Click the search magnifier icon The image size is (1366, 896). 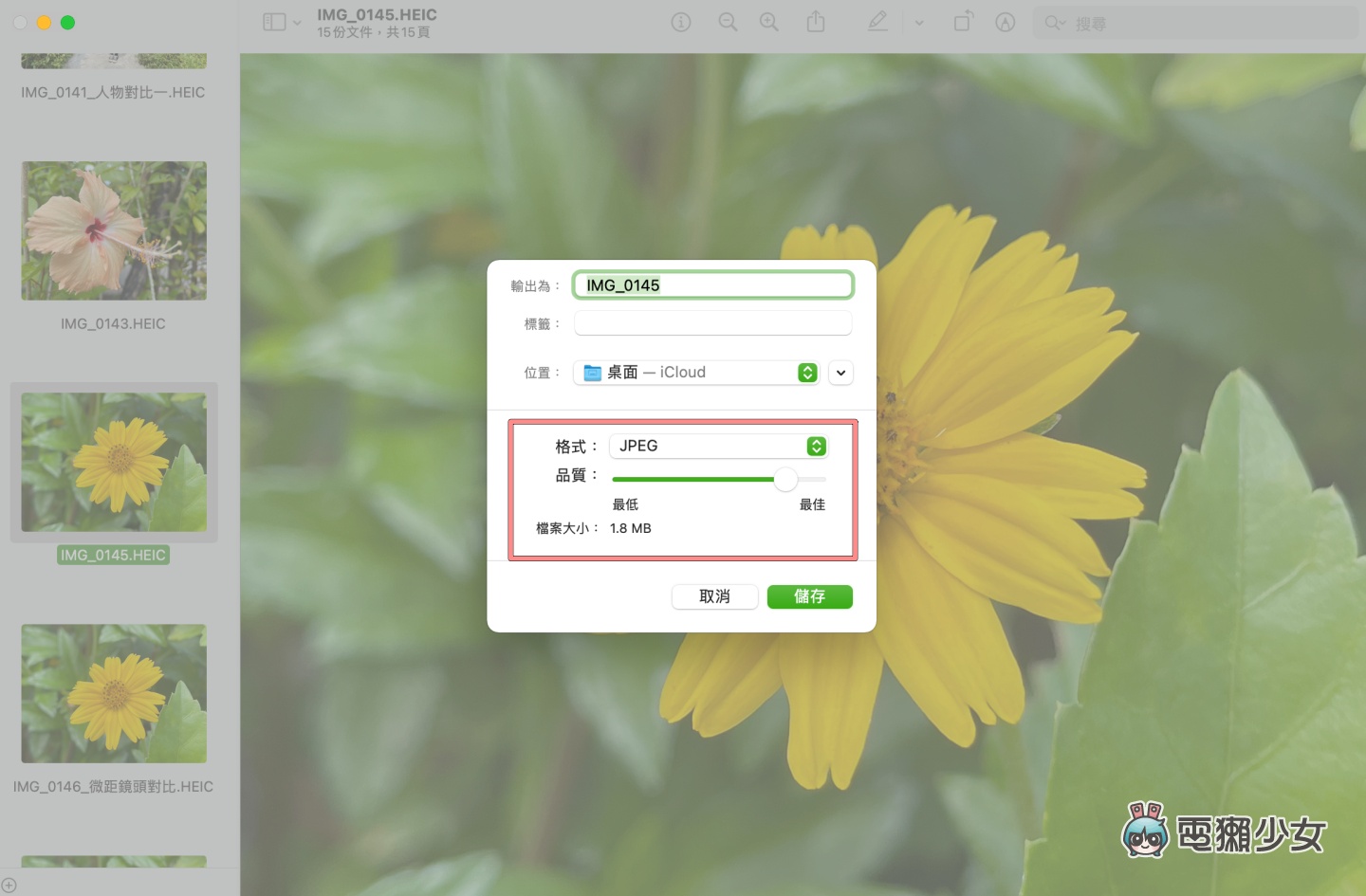(x=1053, y=23)
